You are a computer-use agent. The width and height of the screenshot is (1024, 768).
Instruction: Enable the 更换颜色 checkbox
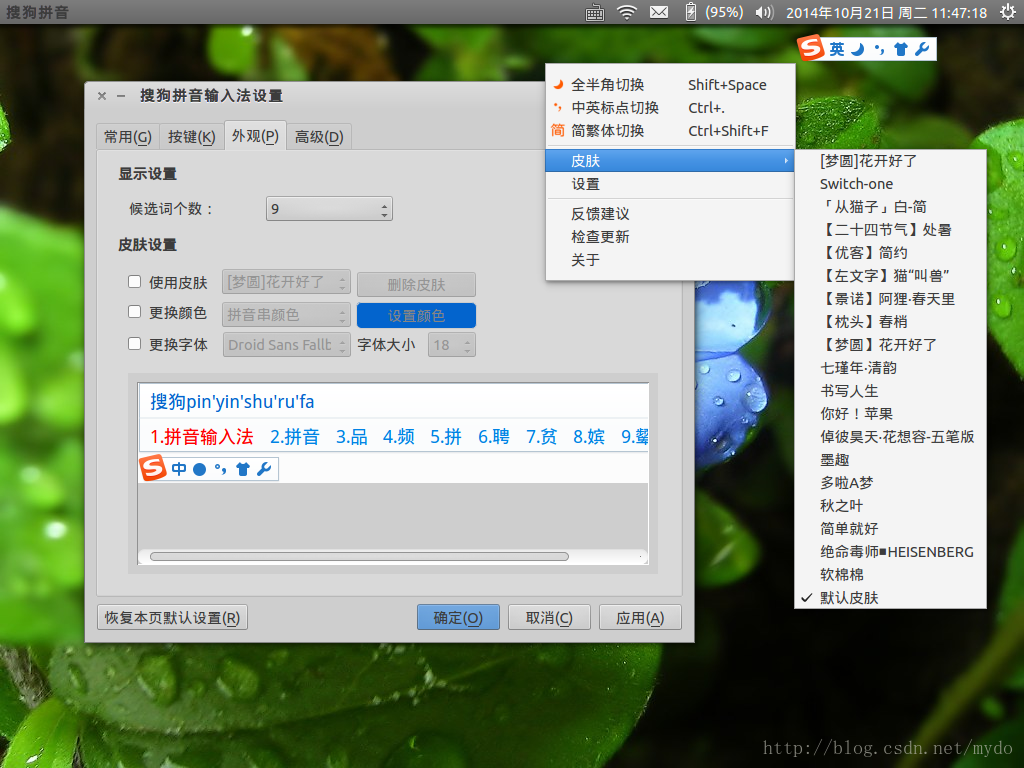(x=135, y=312)
